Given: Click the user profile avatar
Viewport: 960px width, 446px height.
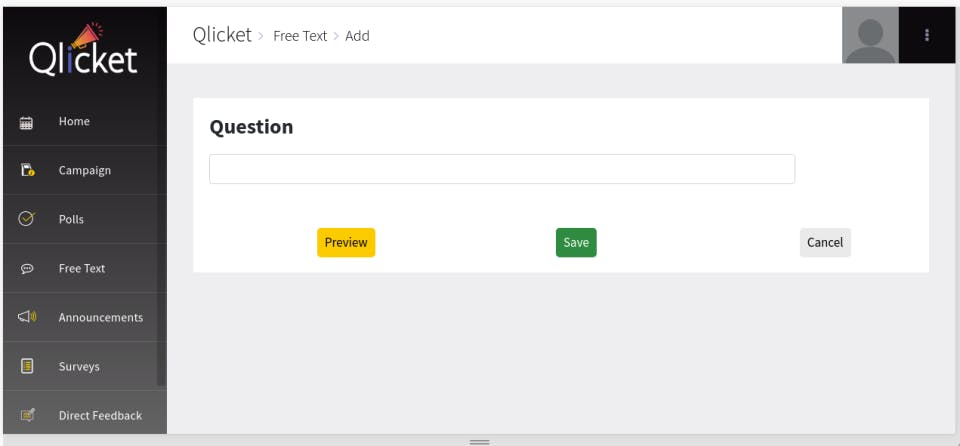Looking at the screenshot, I should click(870, 35).
